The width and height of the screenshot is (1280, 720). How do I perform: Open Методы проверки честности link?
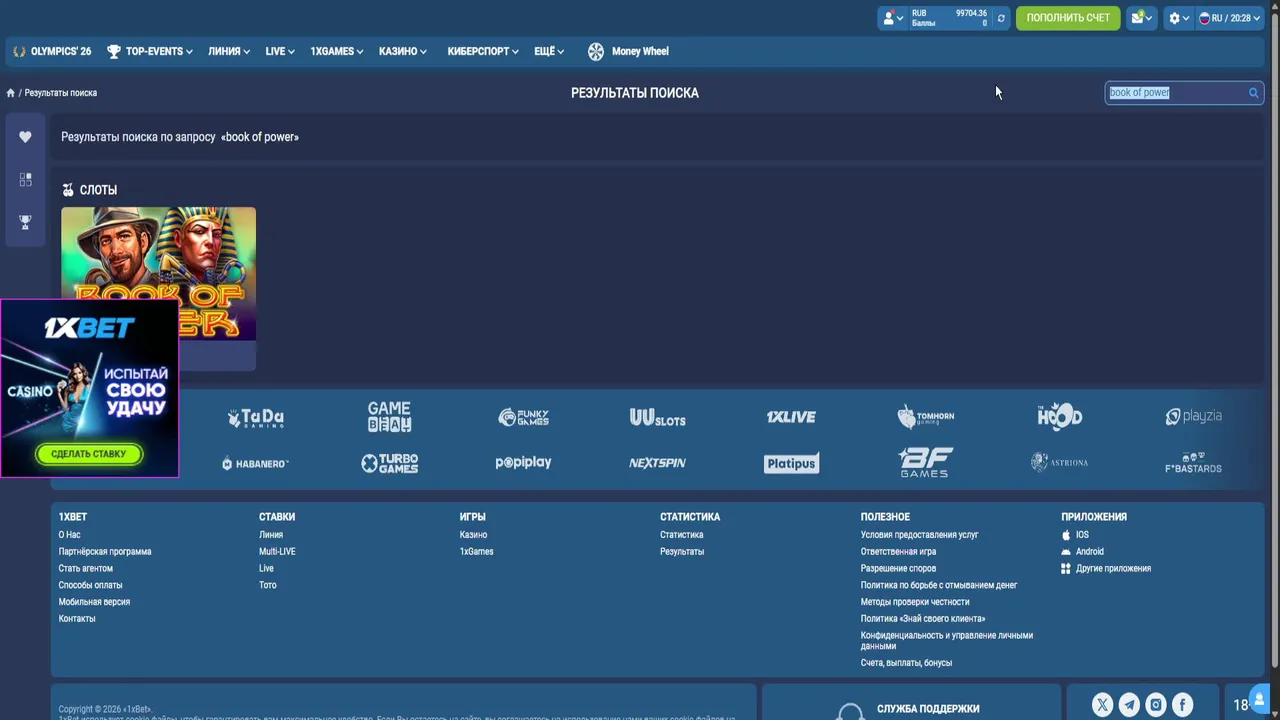coord(915,602)
